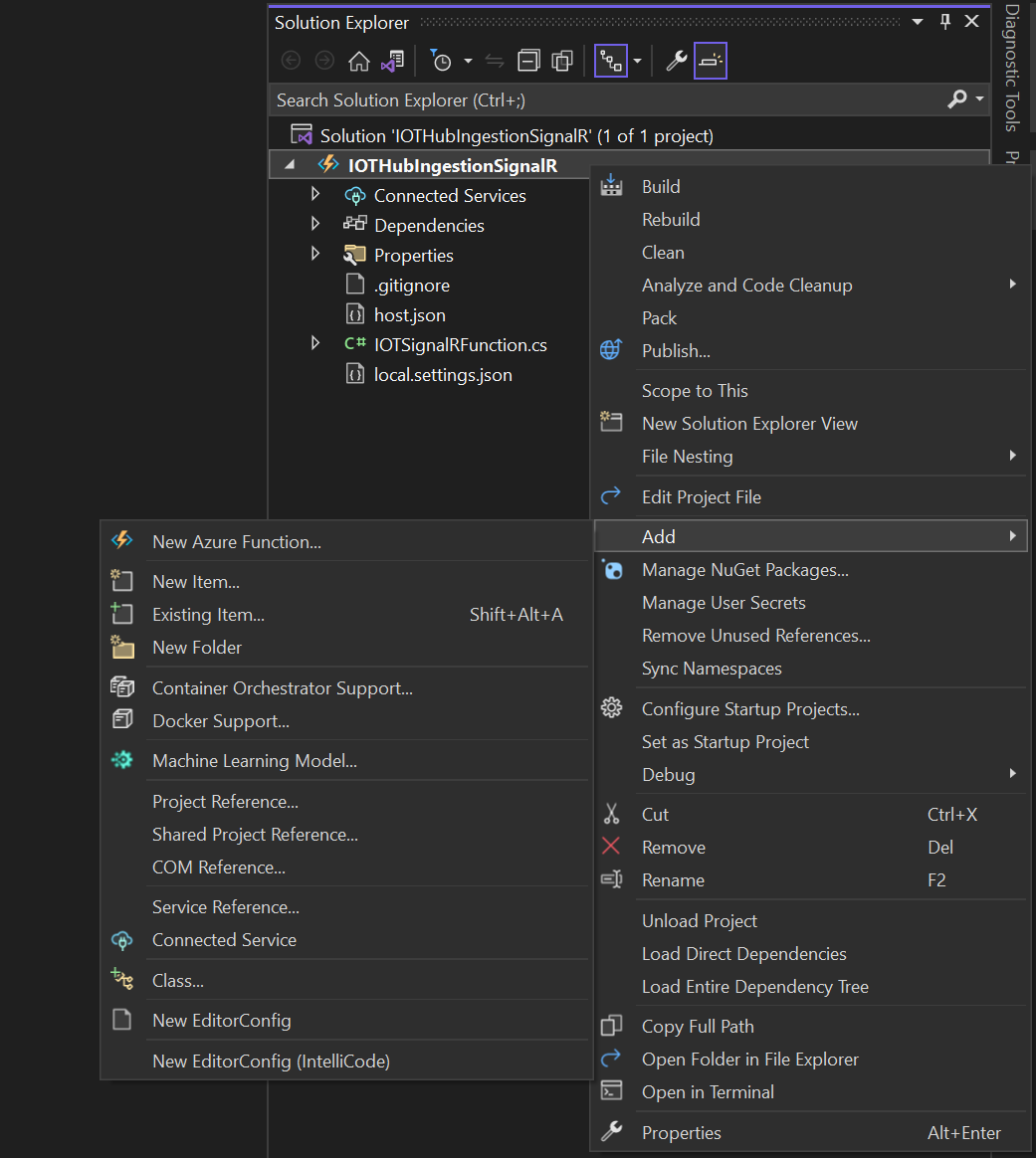Image resolution: width=1036 pixels, height=1158 pixels.
Task: Open Analyze and Code Cleanup submenu
Action: (x=811, y=286)
